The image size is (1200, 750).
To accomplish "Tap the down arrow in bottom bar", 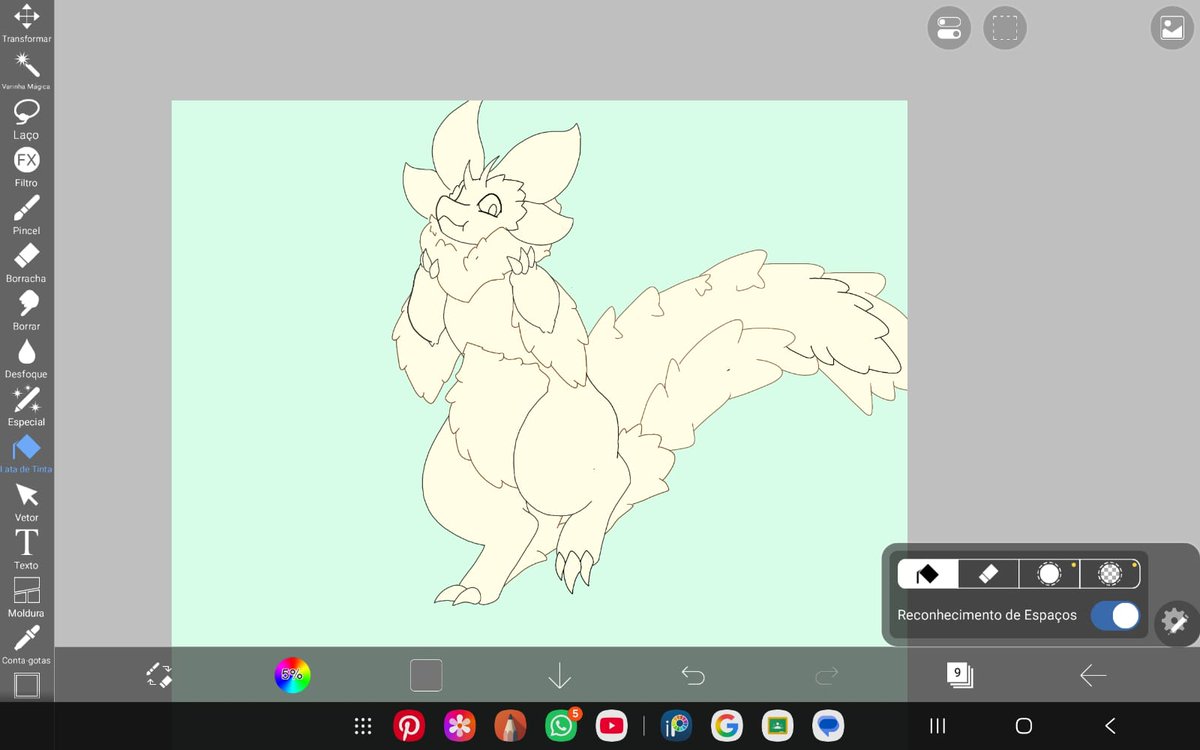I will tap(560, 676).
